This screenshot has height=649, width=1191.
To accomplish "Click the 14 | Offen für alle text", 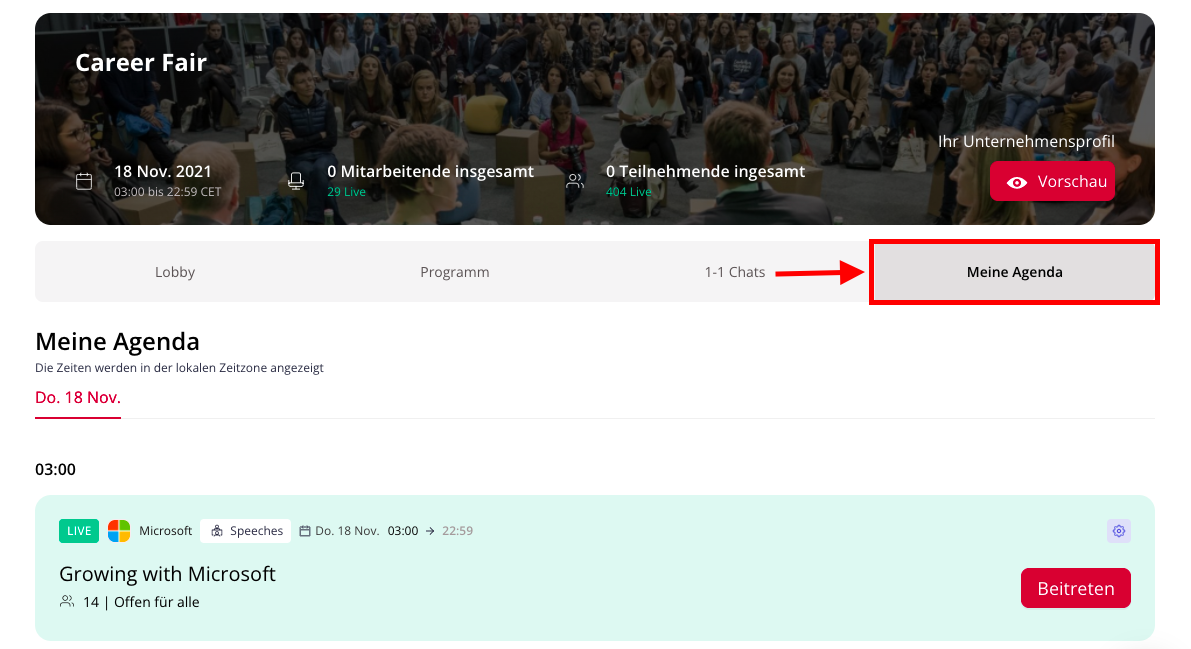I will [x=141, y=602].
